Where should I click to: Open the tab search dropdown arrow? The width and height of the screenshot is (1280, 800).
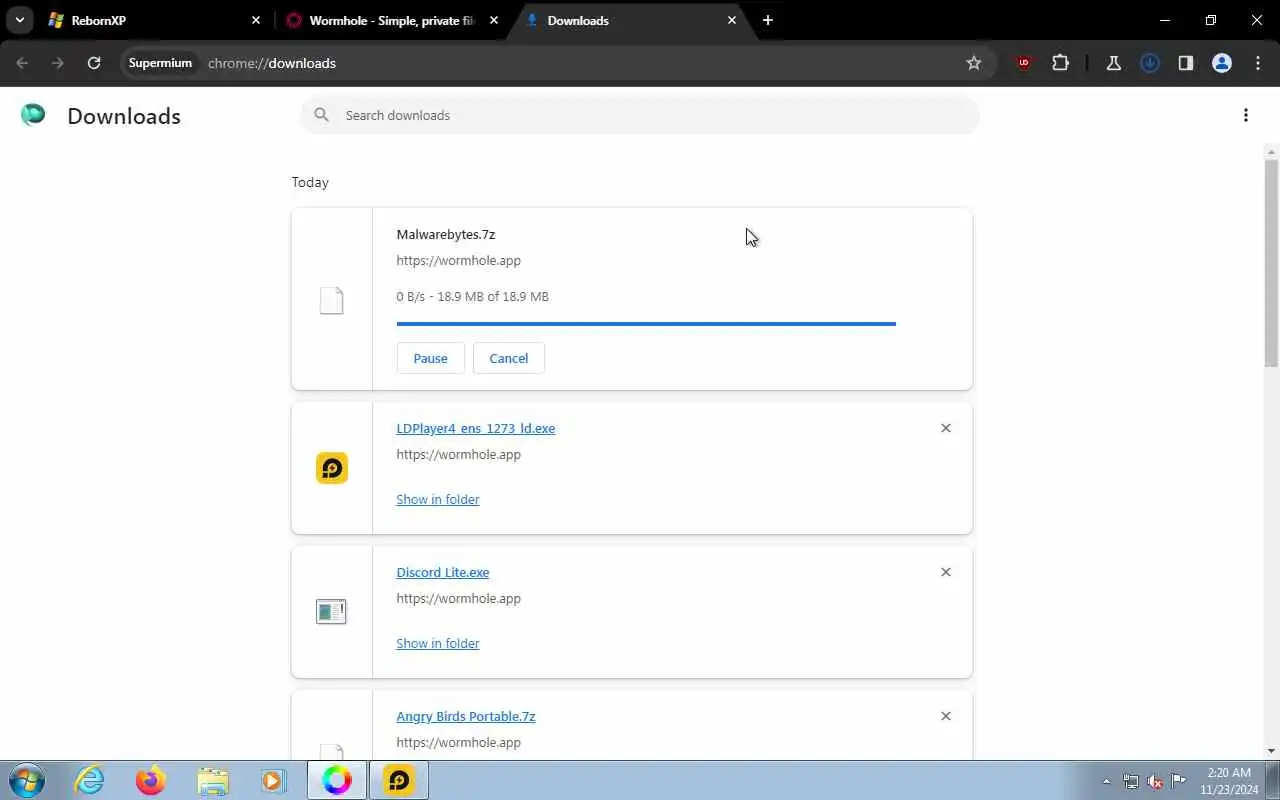(20, 20)
